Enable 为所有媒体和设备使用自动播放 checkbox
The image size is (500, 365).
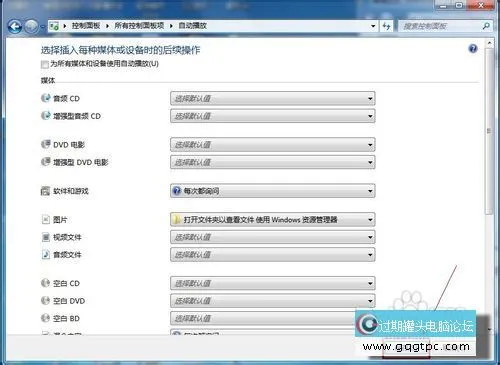click(44, 64)
